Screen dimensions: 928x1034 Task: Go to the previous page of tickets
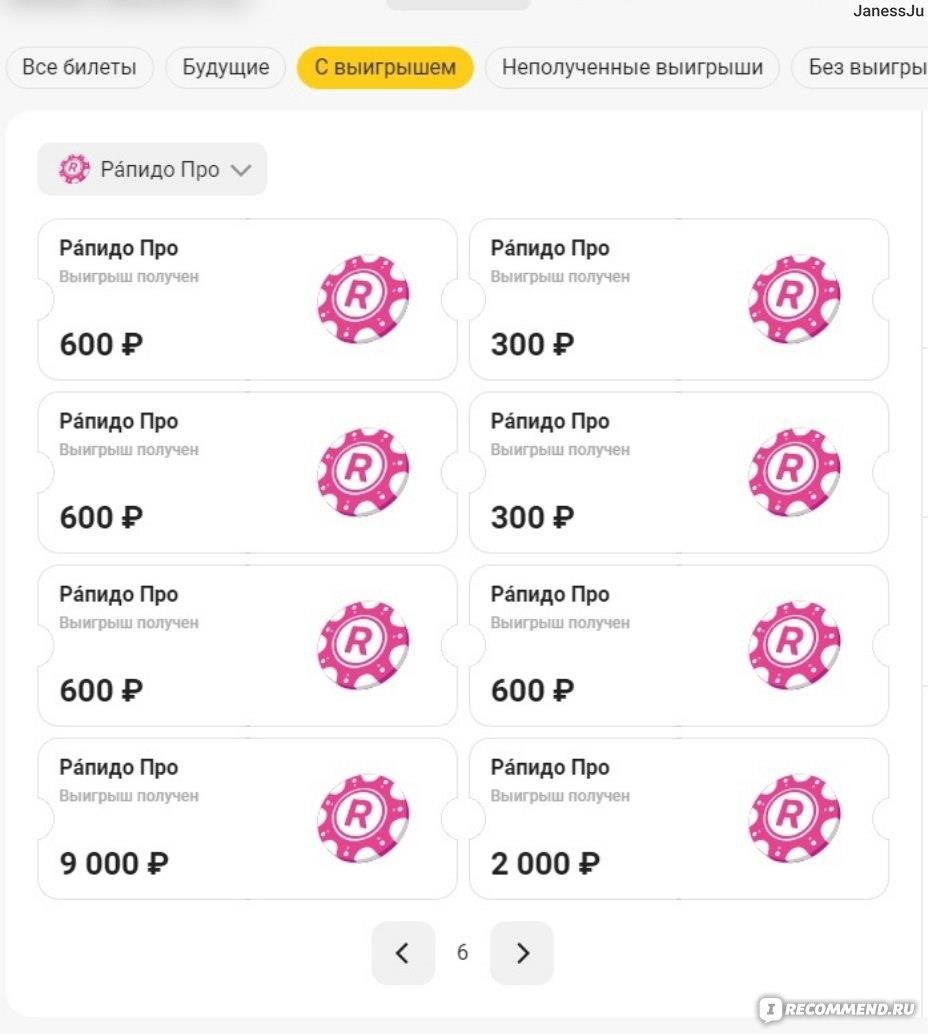coord(403,953)
